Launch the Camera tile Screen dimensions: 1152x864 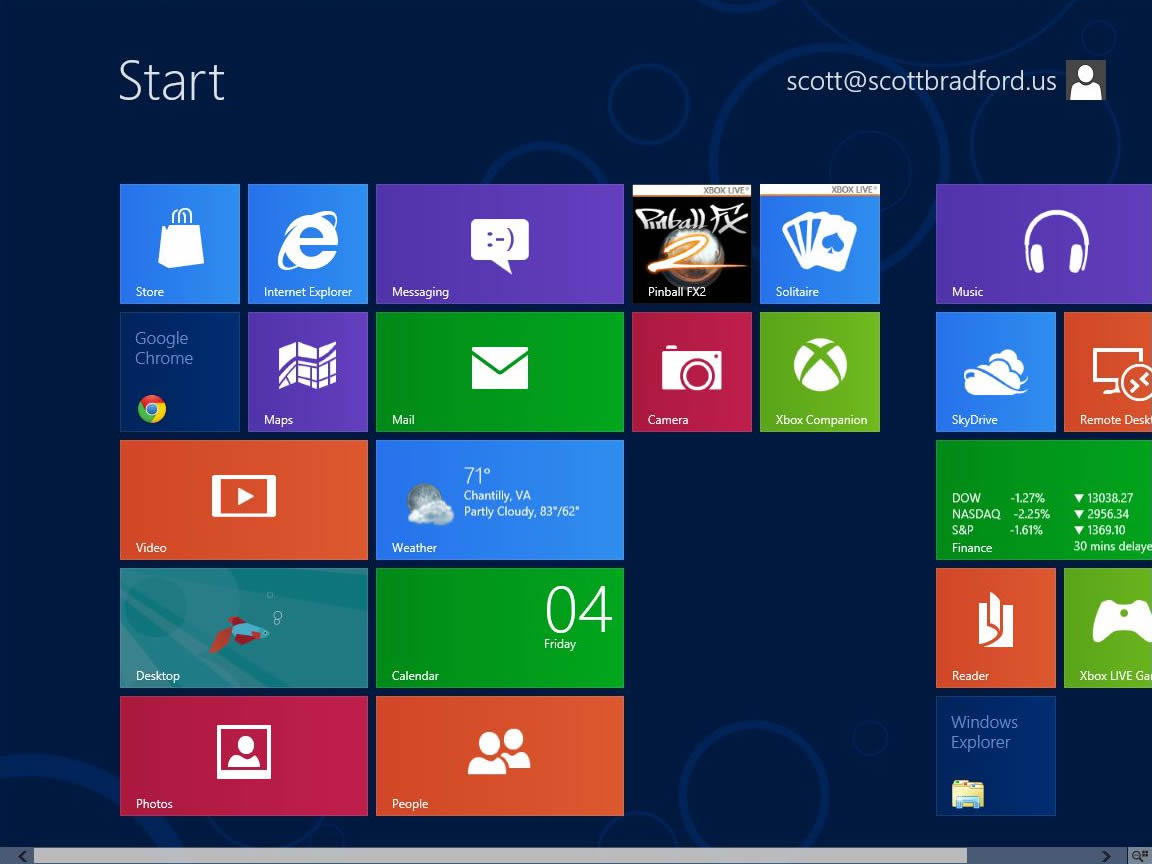[692, 372]
